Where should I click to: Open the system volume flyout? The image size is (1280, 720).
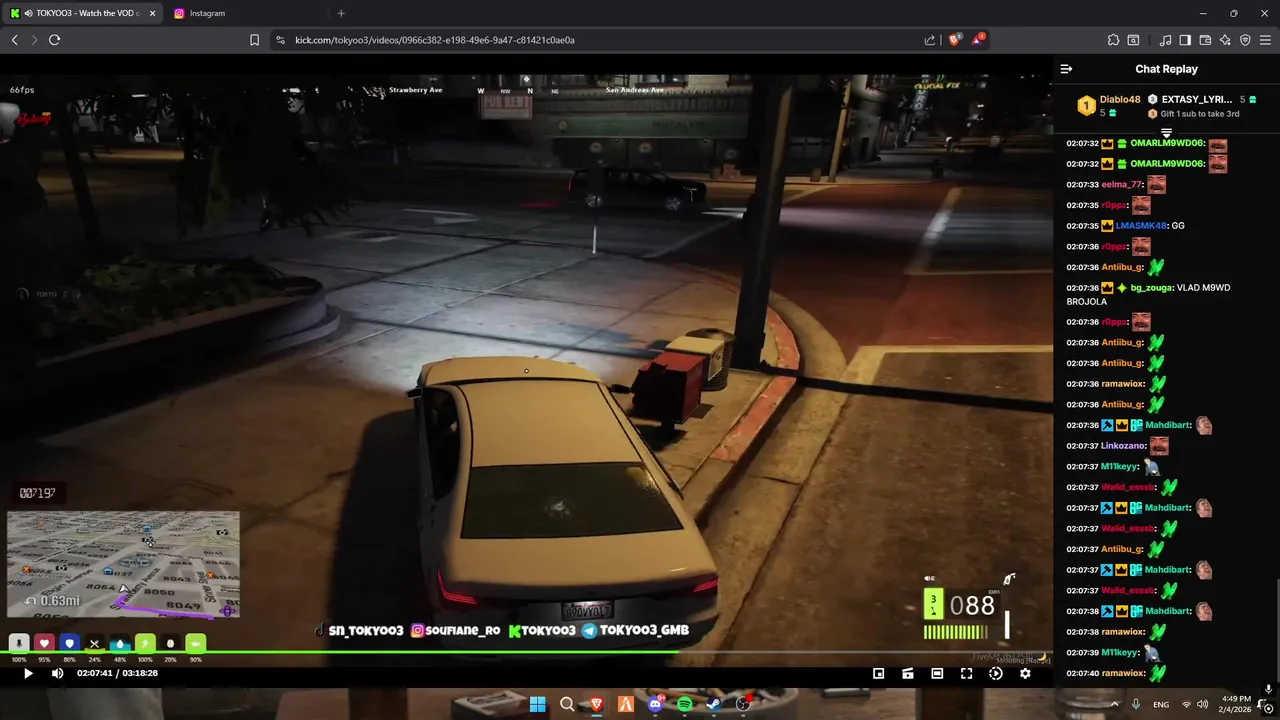coord(1202,704)
